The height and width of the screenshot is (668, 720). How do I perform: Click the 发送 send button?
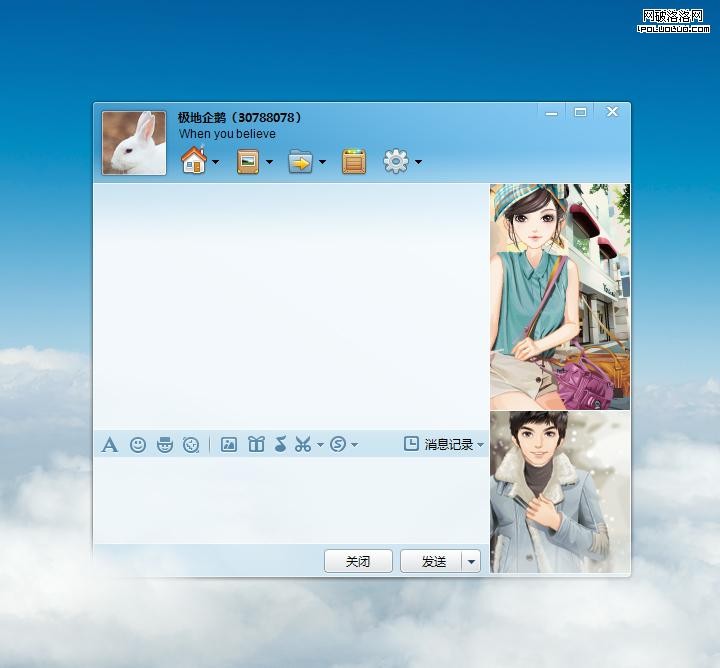tap(432, 562)
